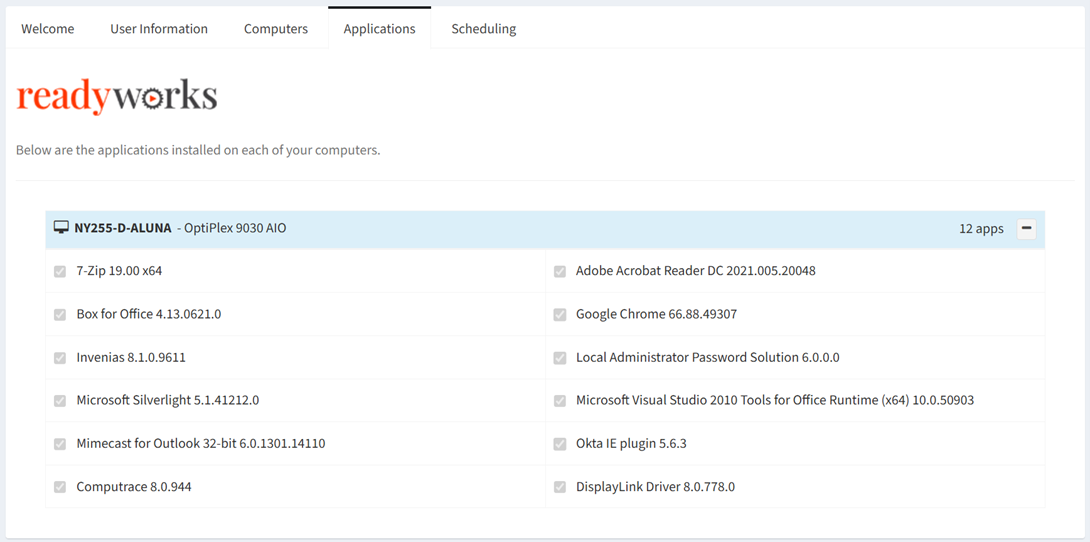Click the ReadyWorks logo
Screen dimensions: 1090x542
(x=117, y=97)
